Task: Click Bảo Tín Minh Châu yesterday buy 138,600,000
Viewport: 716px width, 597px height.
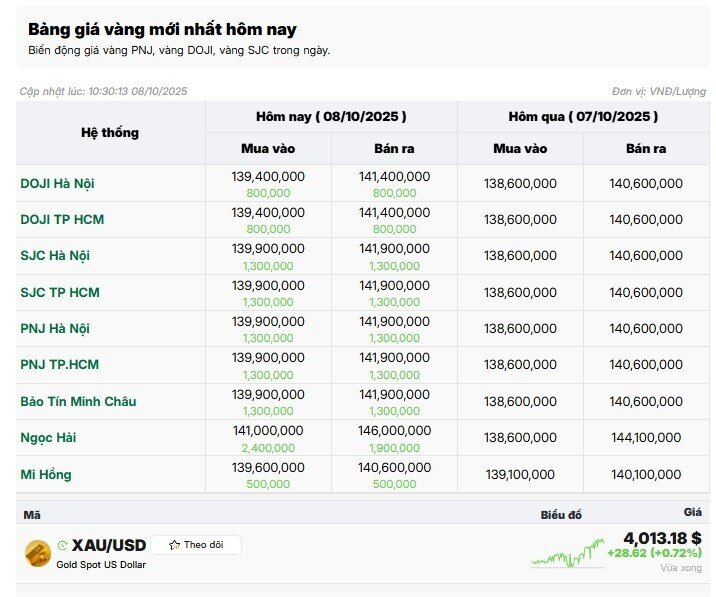Action: click(520, 402)
